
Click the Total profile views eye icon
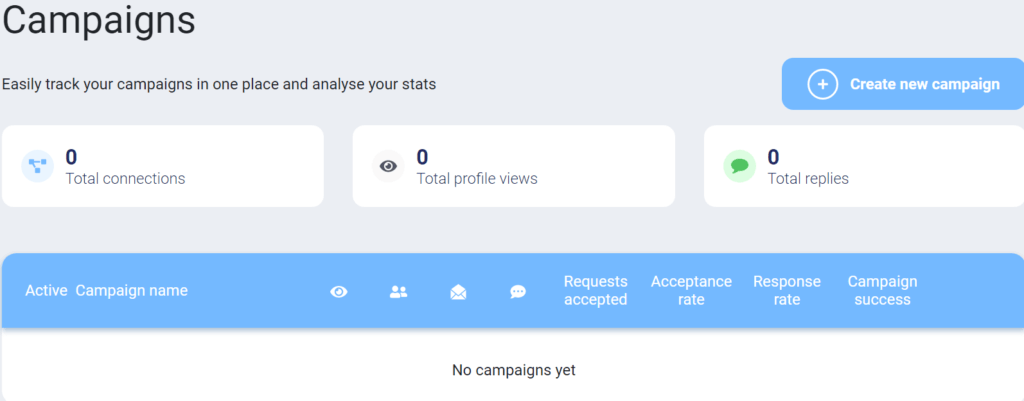(x=389, y=166)
